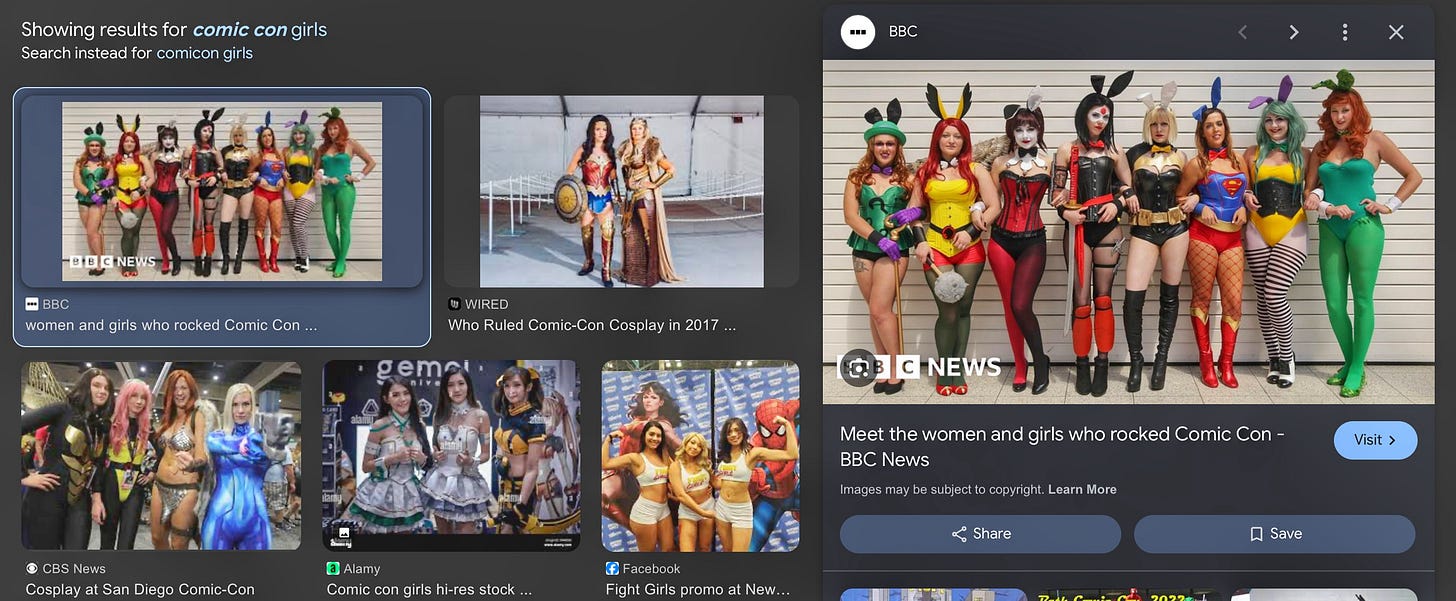The width and height of the screenshot is (1456, 601).
Task: Go to next image arrow in preview header
Action: 1294,32
